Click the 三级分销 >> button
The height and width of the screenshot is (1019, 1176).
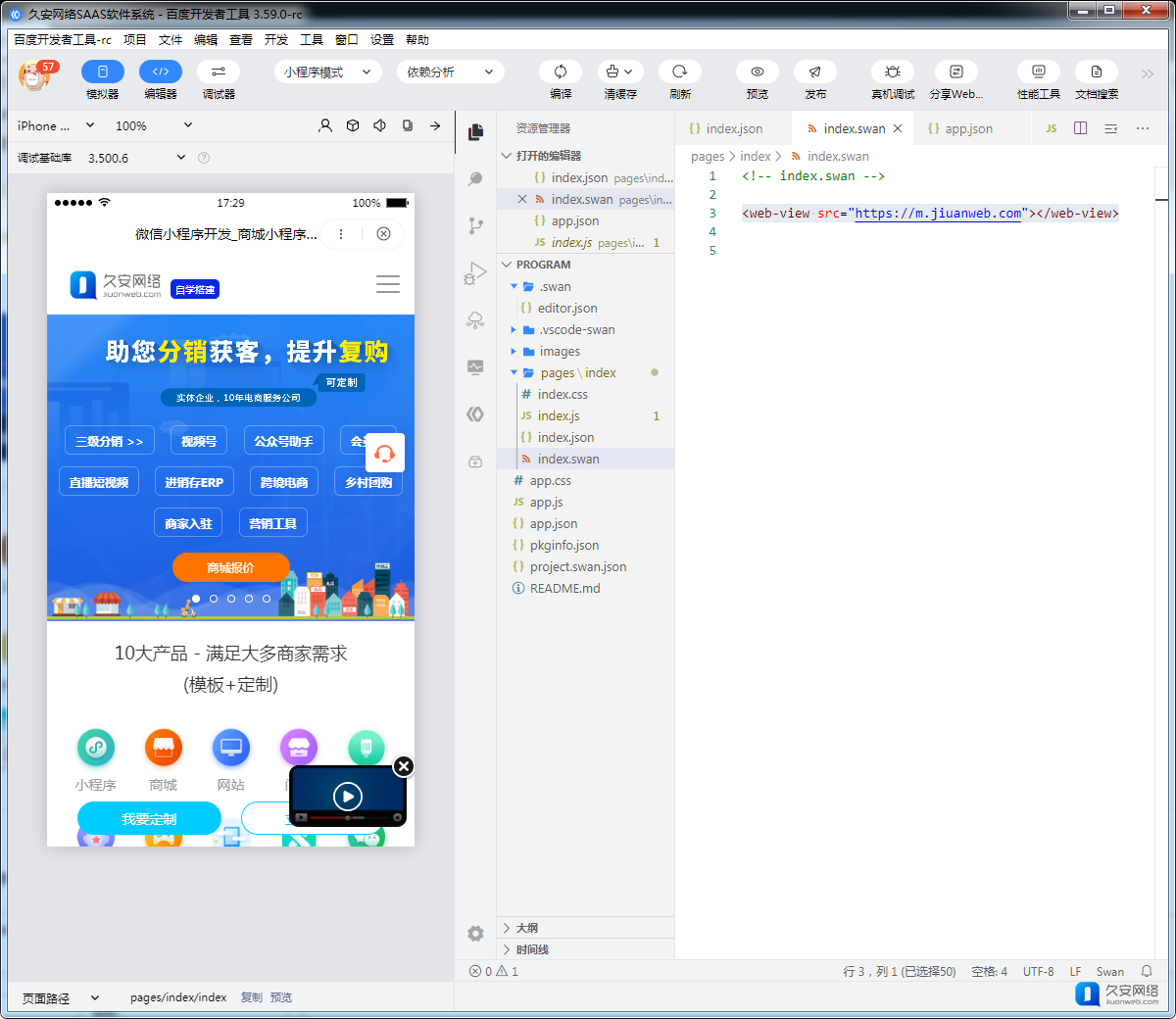click(110, 441)
